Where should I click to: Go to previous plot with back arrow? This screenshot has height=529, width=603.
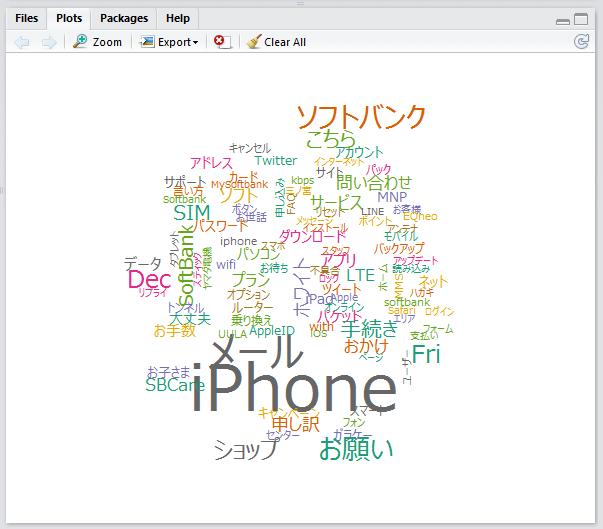coord(22,42)
